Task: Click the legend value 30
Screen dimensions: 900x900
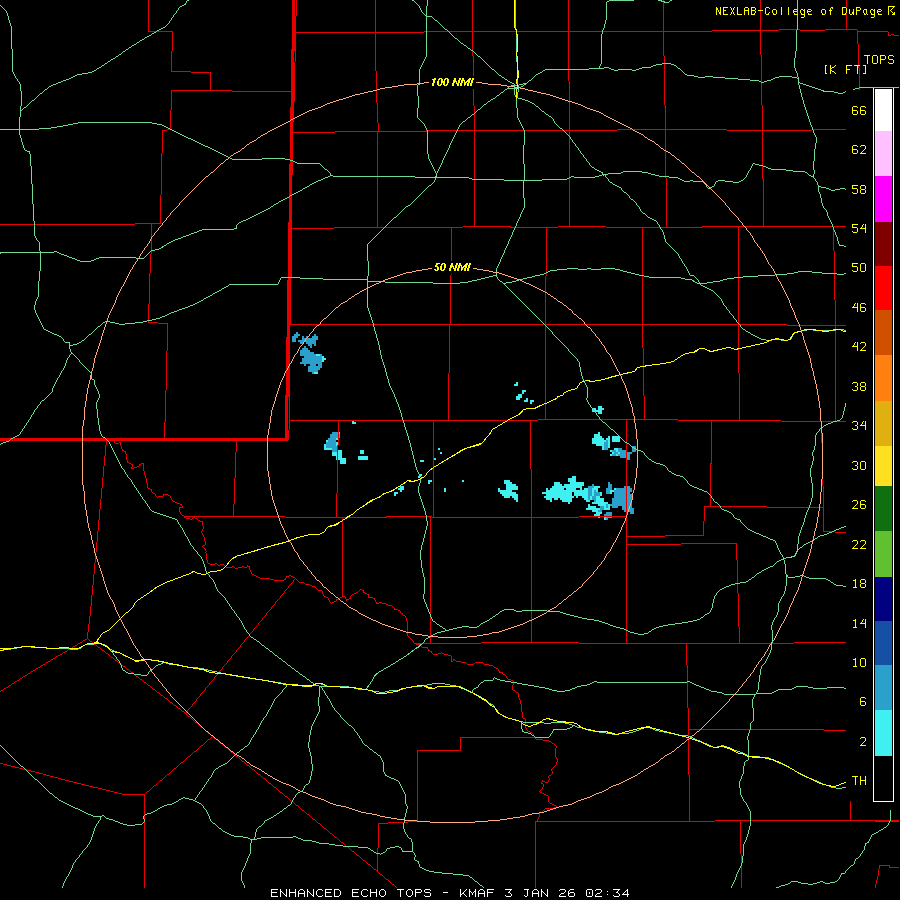Action: [x=859, y=465]
